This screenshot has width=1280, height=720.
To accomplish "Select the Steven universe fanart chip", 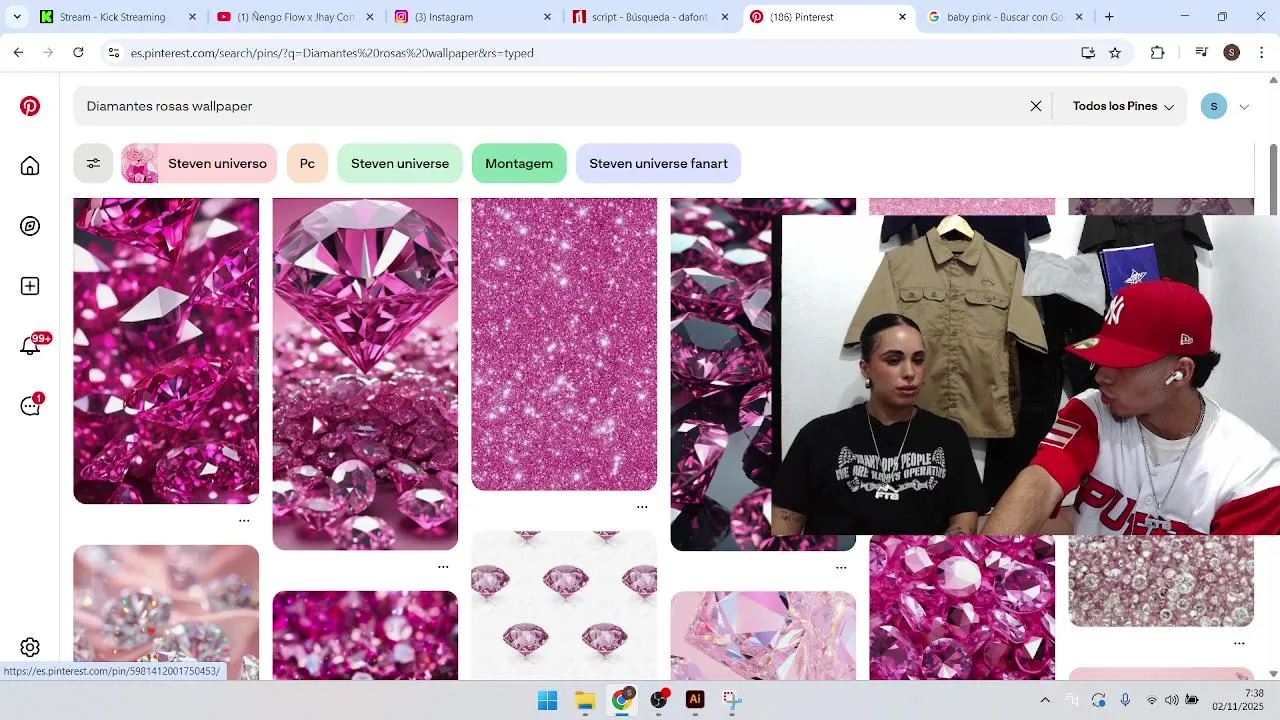I will [658, 163].
